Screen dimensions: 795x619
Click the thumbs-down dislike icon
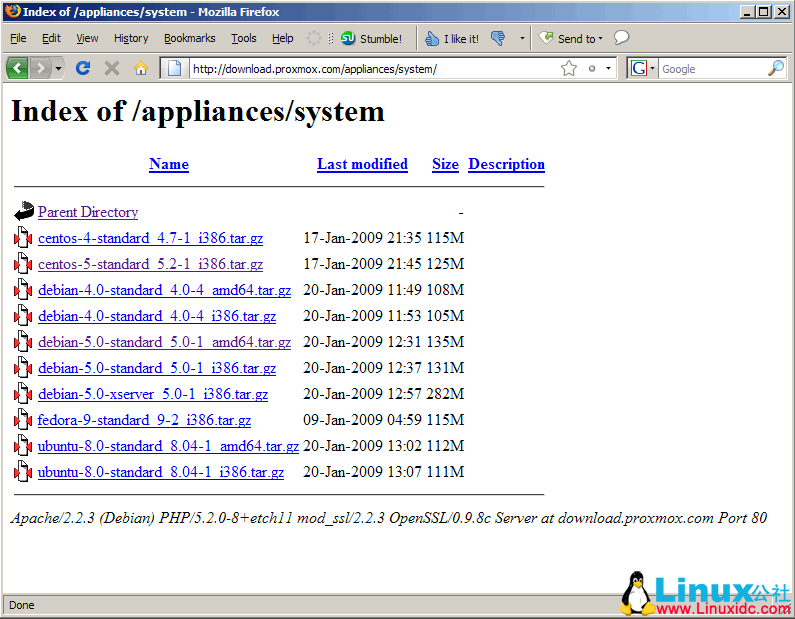coord(498,39)
